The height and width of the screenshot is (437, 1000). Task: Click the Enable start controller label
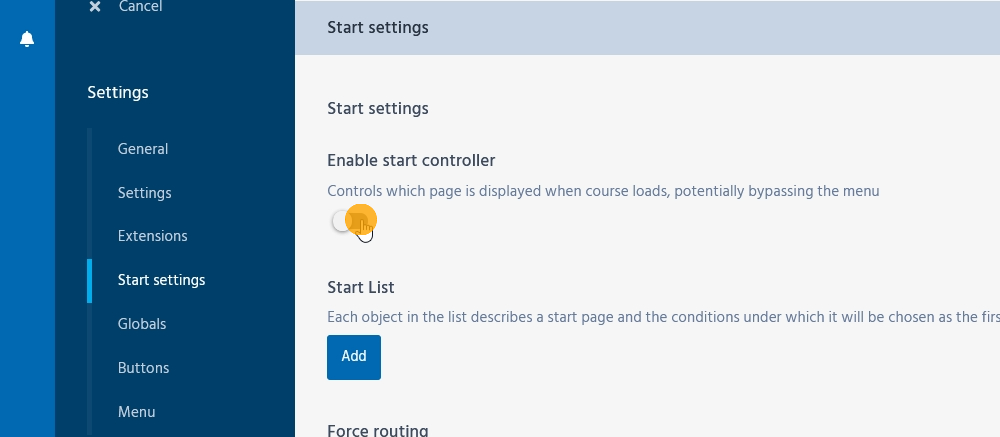tap(411, 160)
